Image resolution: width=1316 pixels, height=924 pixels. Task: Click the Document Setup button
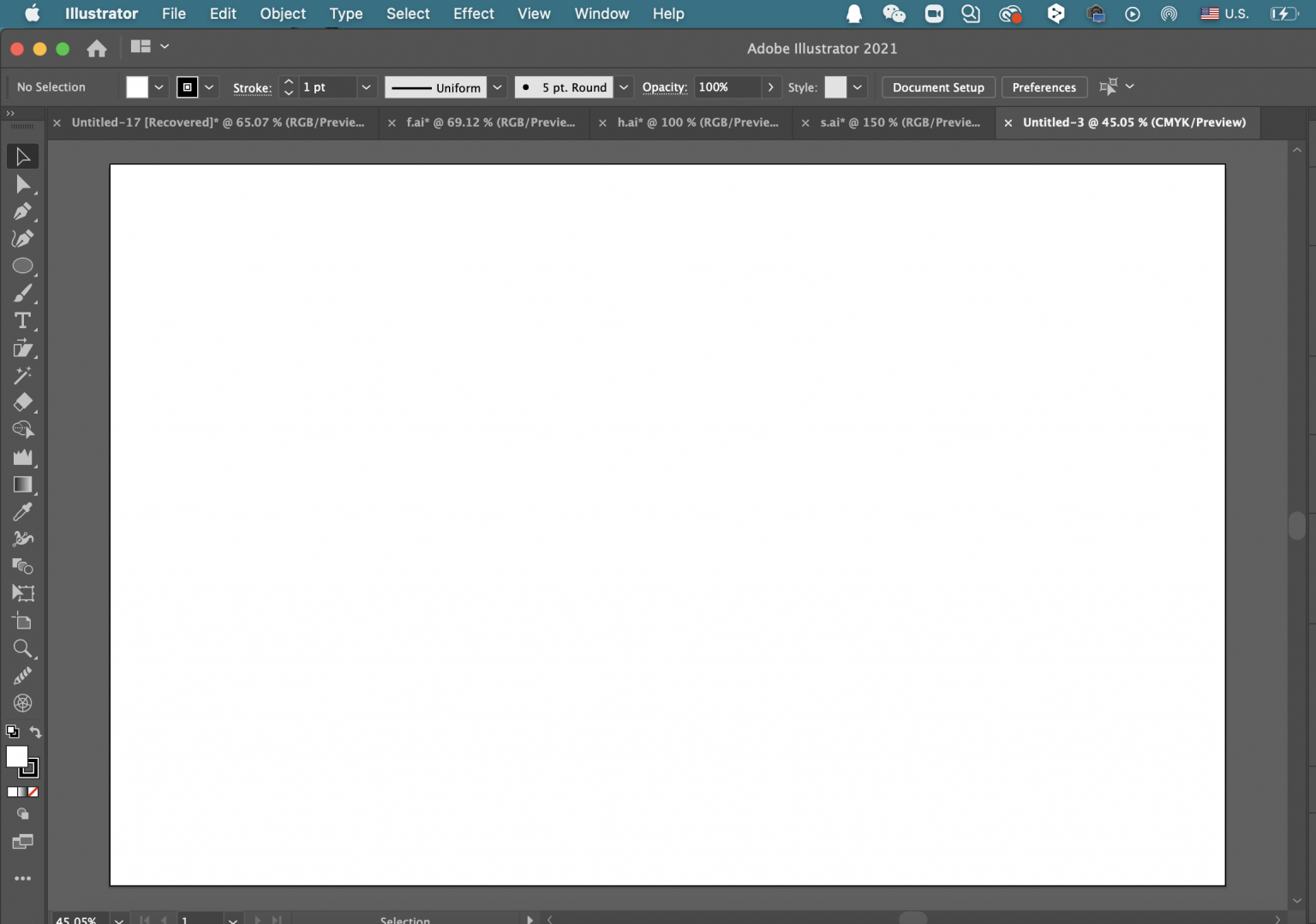click(937, 86)
